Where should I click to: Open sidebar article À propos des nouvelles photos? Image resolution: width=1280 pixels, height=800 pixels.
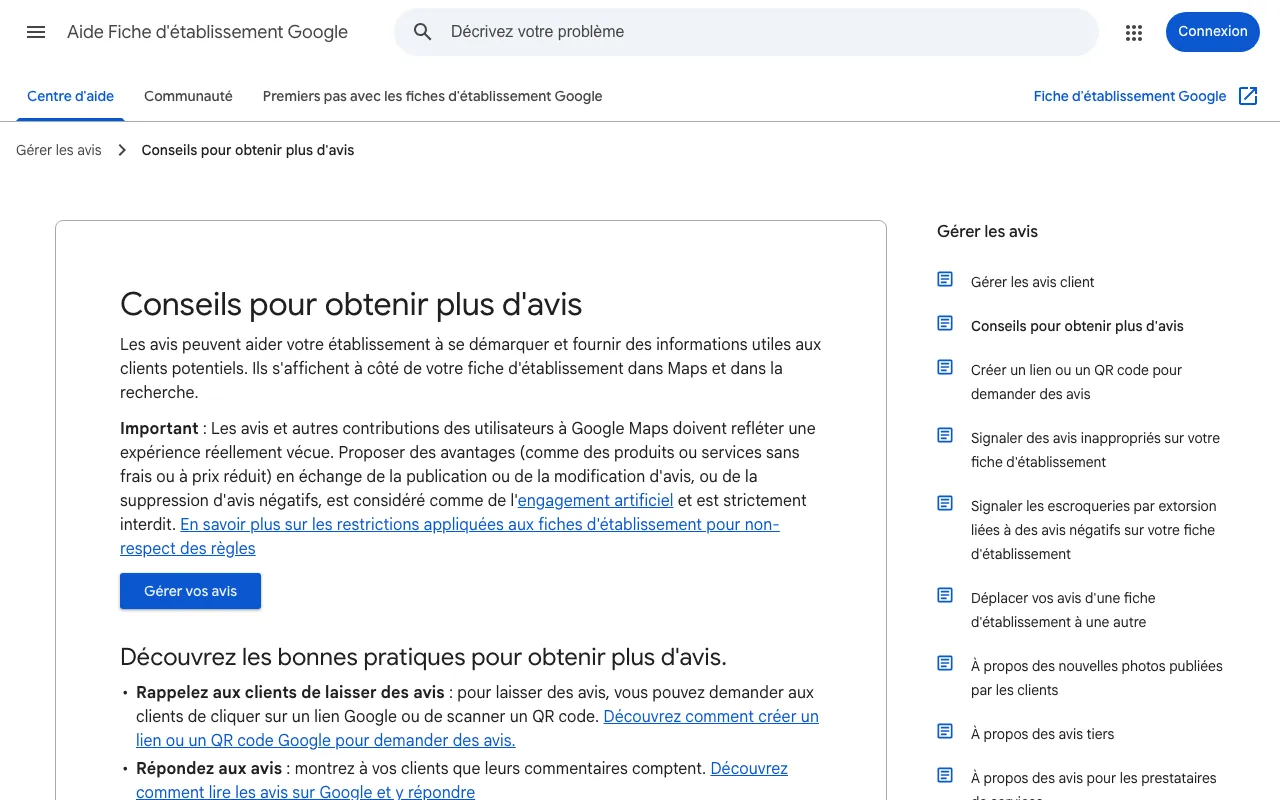[1097, 678]
